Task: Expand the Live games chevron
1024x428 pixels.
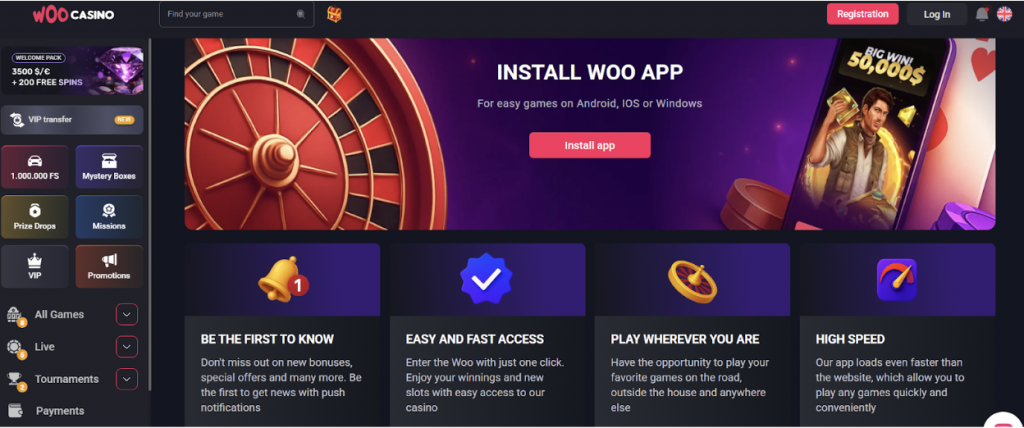Action: click(127, 347)
